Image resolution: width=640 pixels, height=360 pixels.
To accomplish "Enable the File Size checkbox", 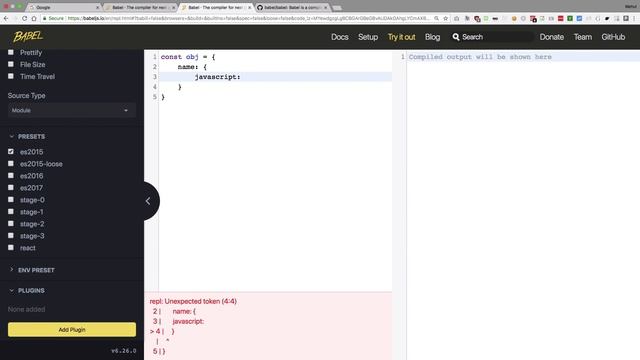I will 11,64.
